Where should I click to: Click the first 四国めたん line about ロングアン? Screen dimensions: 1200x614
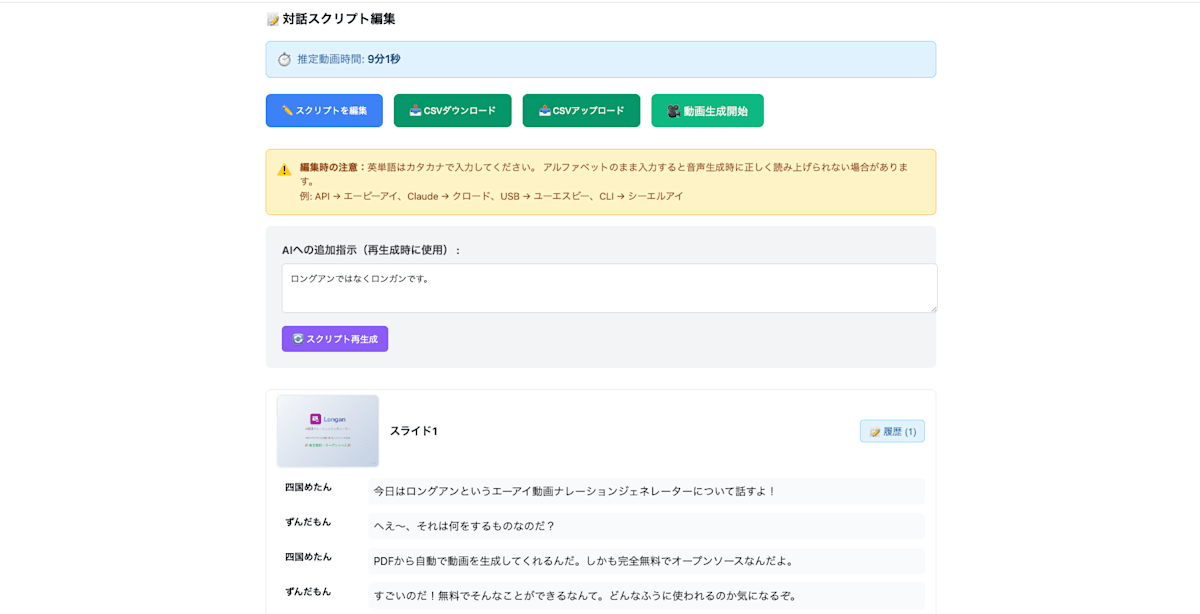coord(646,491)
